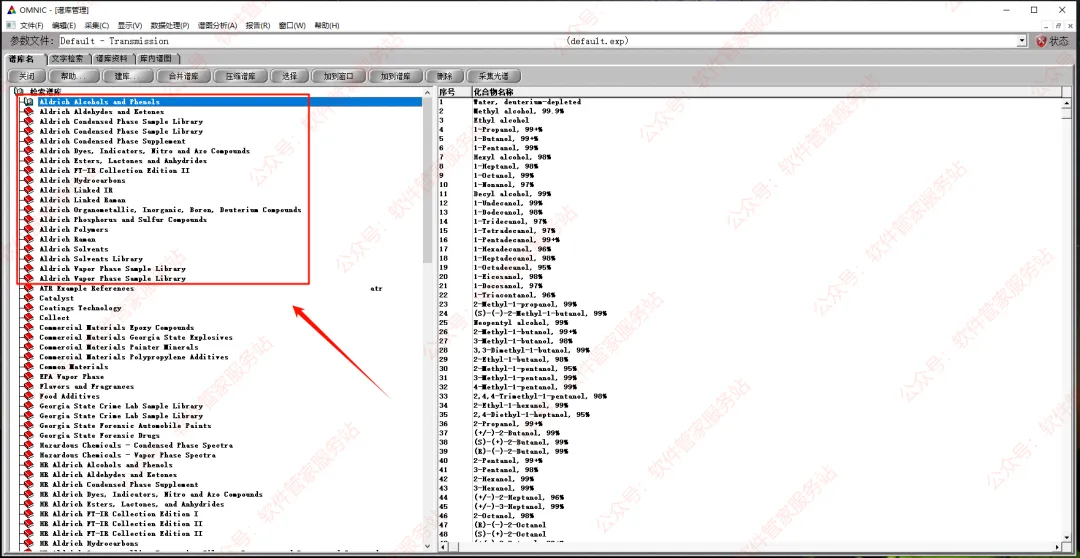Viewport: 1080px width, 558px height.
Task: Click the book icon beside Aldrich Condensed Phase Supplement
Action: click(28, 141)
